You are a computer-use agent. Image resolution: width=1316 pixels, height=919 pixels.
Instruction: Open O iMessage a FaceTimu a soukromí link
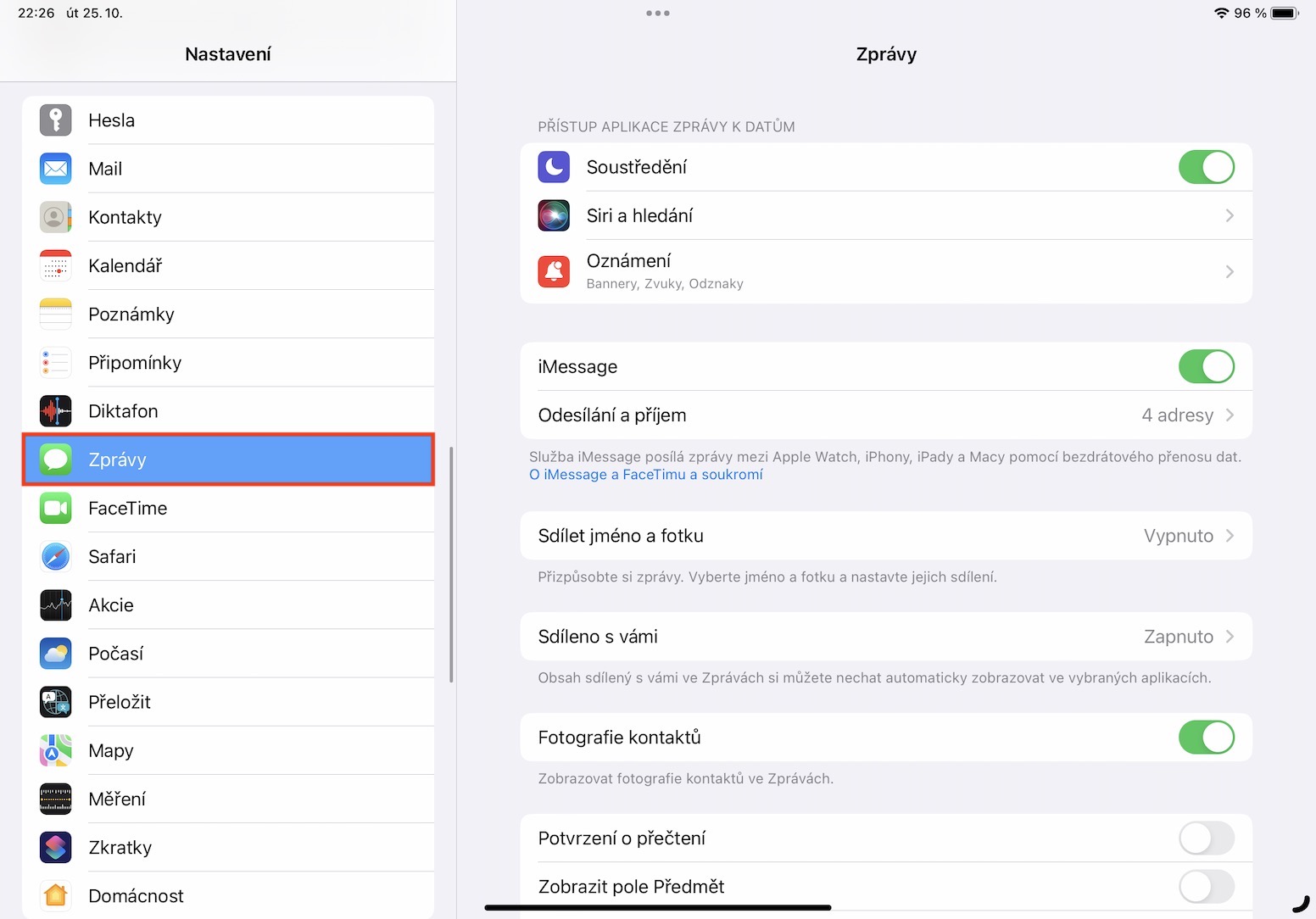[646, 475]
